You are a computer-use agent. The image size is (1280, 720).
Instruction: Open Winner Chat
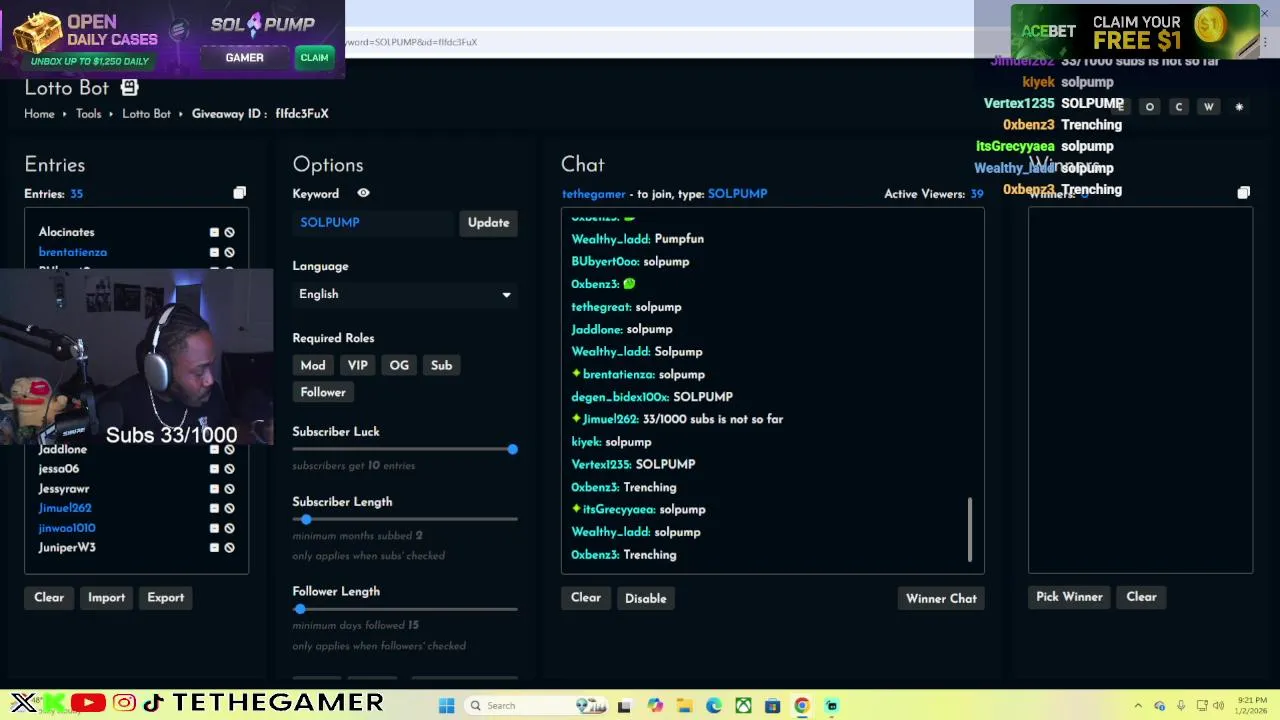tap(941, 598)
